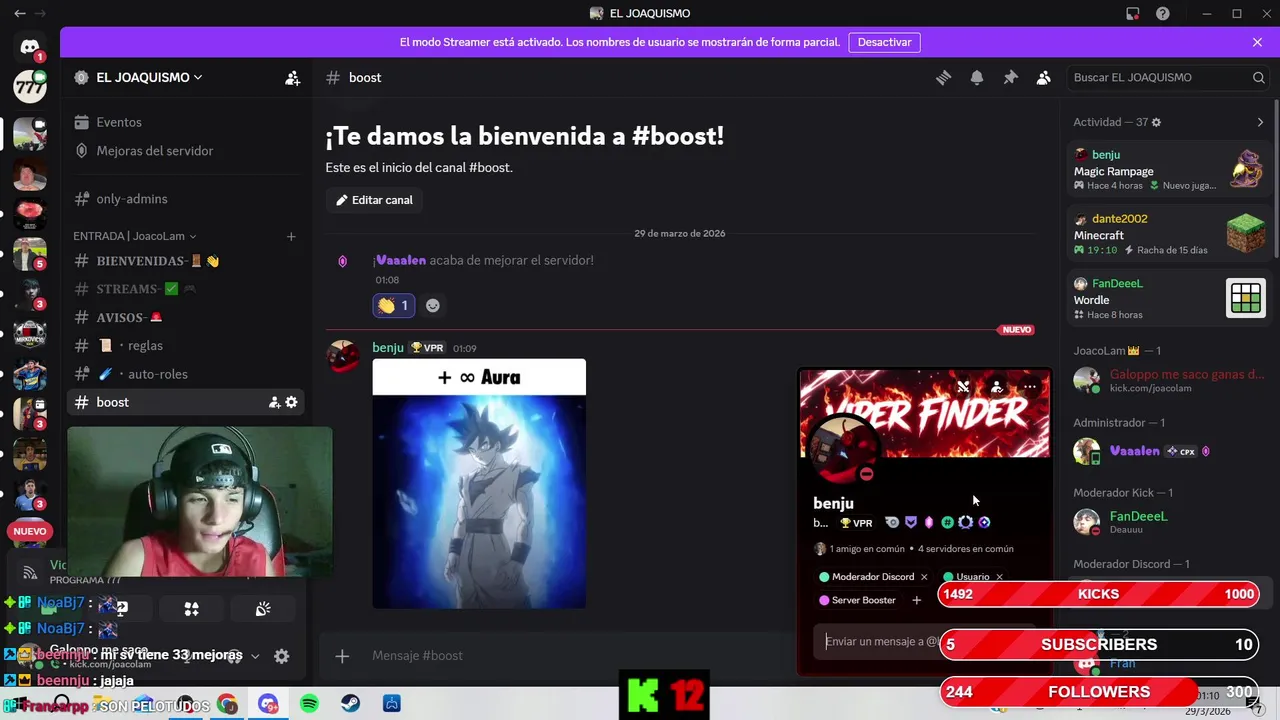Viewport: 1280px width, 720px height.
Task: Open Discord direct messages home icon
Action: pyautogui.click(x=30, y=47)
